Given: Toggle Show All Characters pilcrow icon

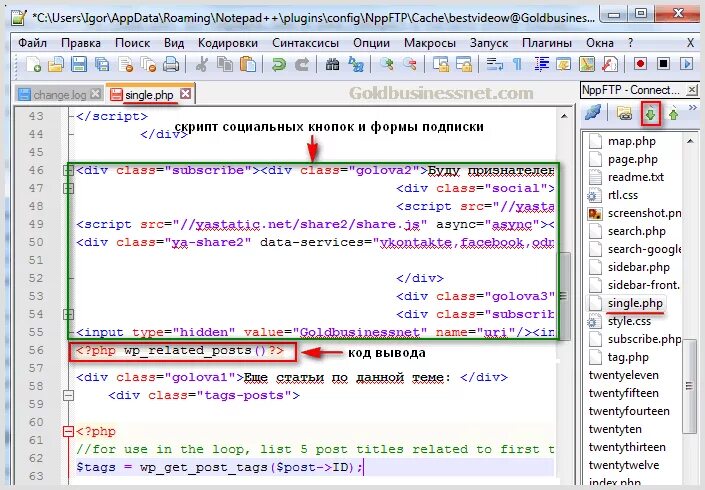Looking at the screenshot, I should coord(518,64).
